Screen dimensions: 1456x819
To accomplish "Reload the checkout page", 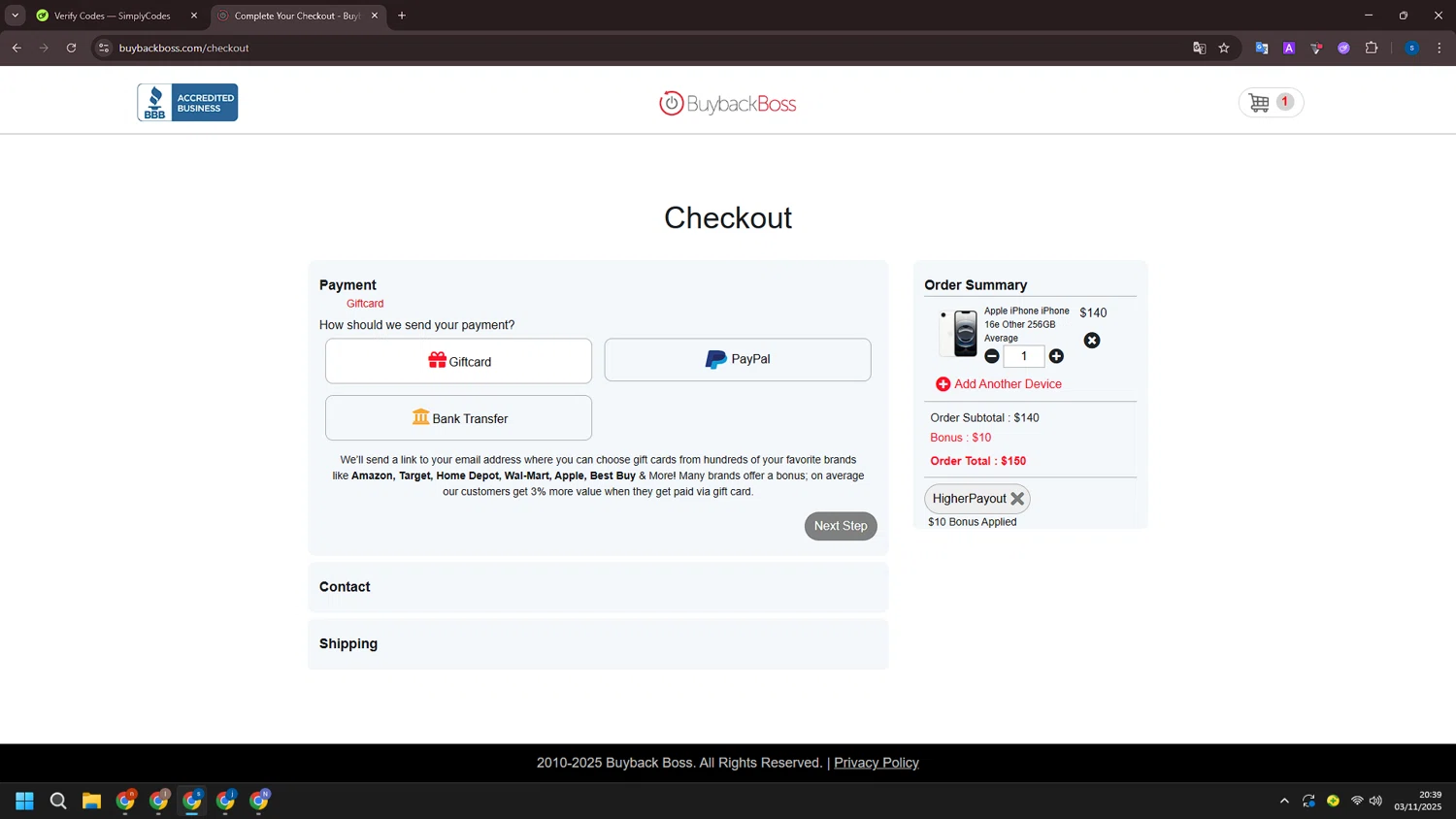I will [71, 48].
